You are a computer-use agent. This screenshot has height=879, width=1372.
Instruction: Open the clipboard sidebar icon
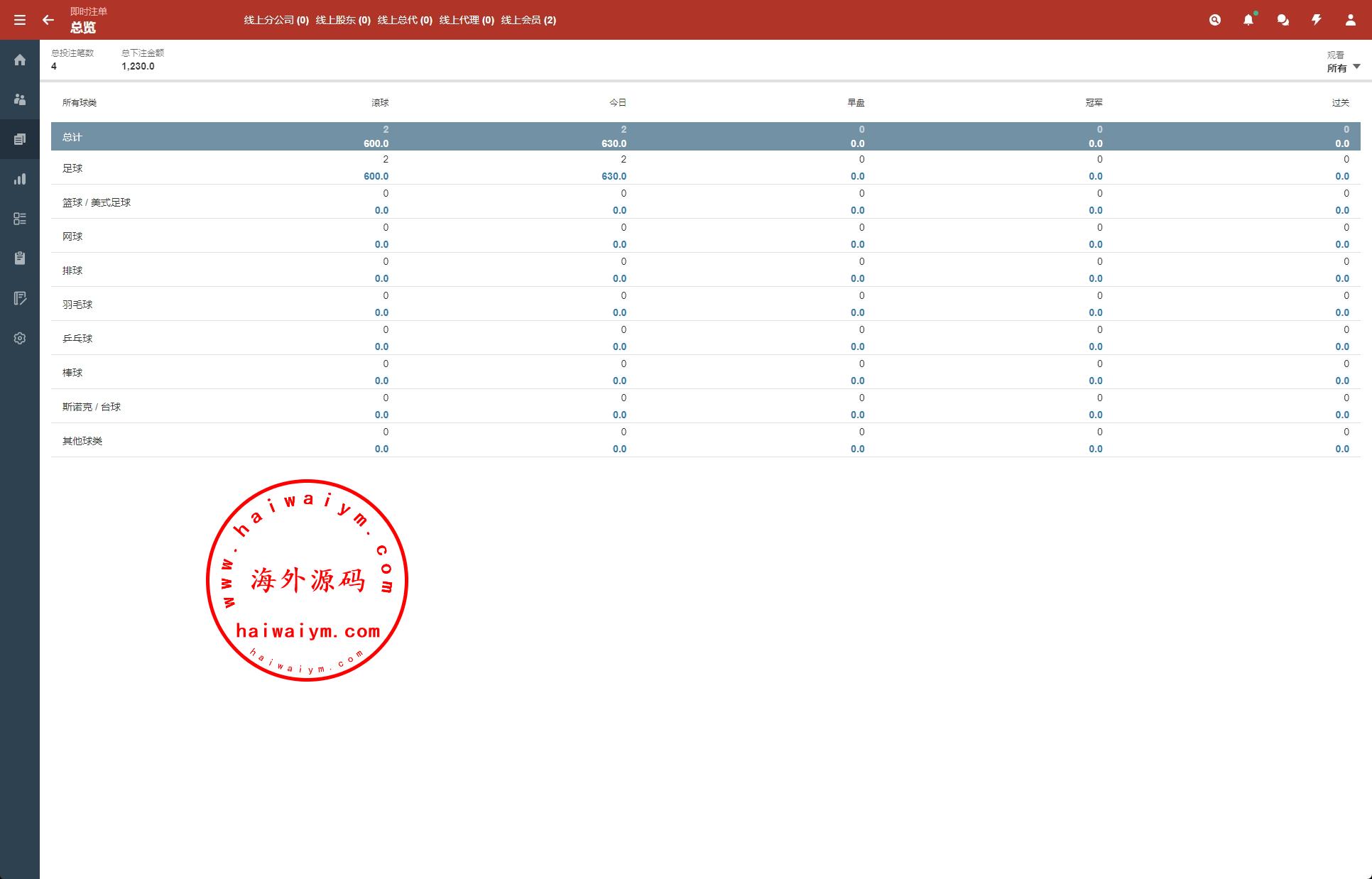pyautogui.click(x=20, y=258)
